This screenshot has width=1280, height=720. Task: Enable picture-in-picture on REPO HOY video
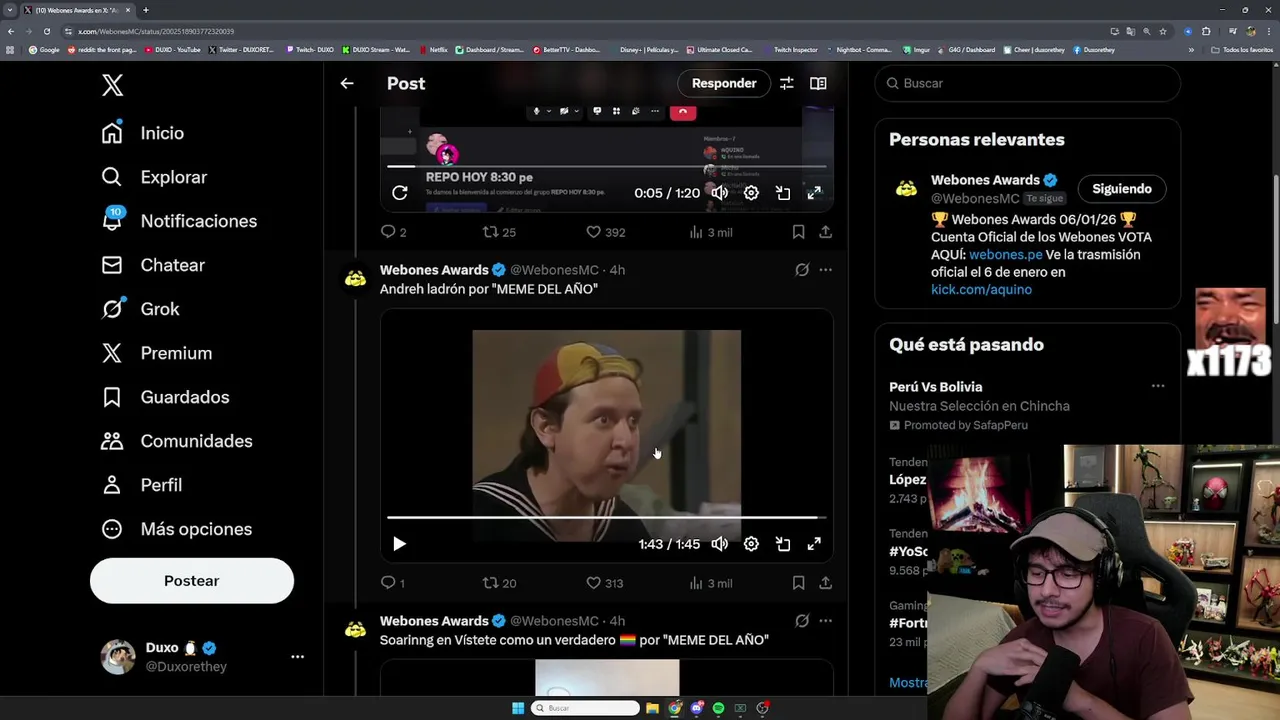(783, 193)
